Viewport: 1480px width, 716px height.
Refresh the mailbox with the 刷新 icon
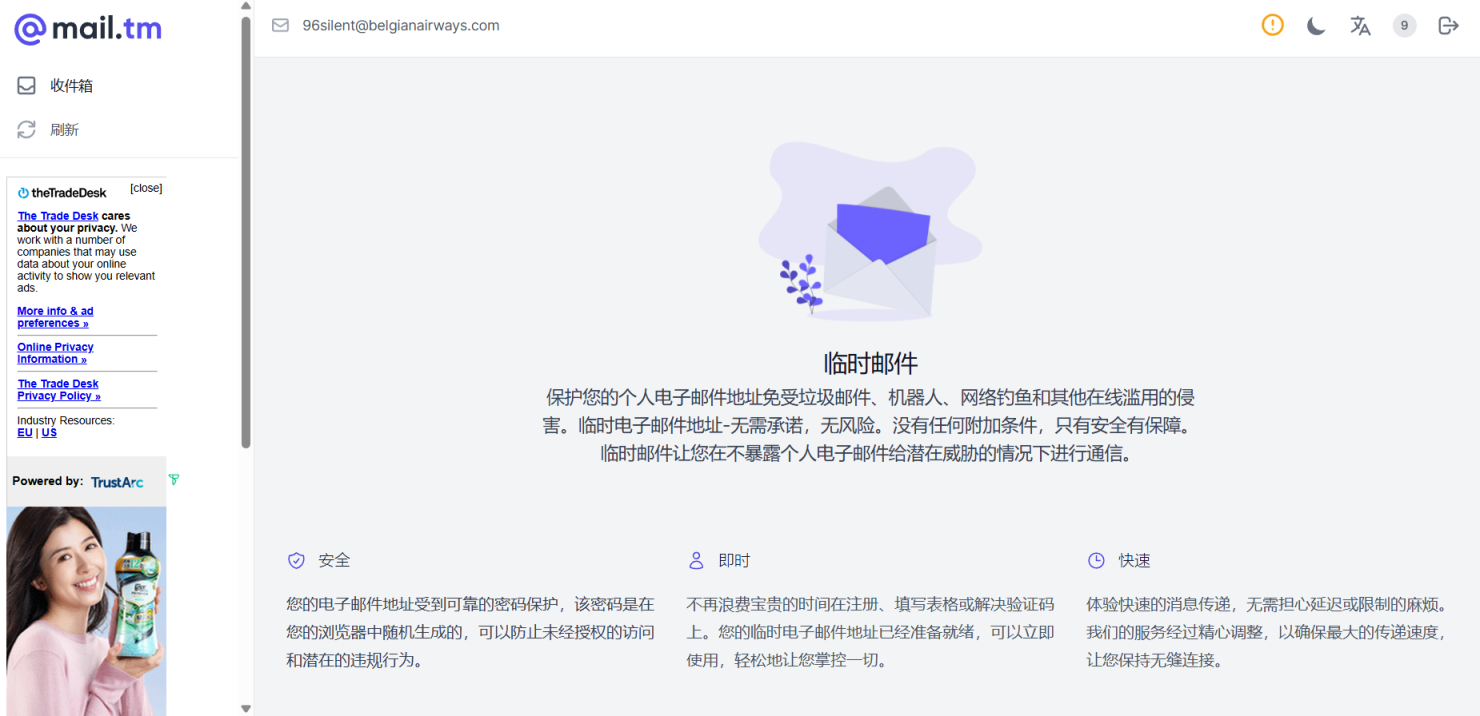click(x=26, y=129)
